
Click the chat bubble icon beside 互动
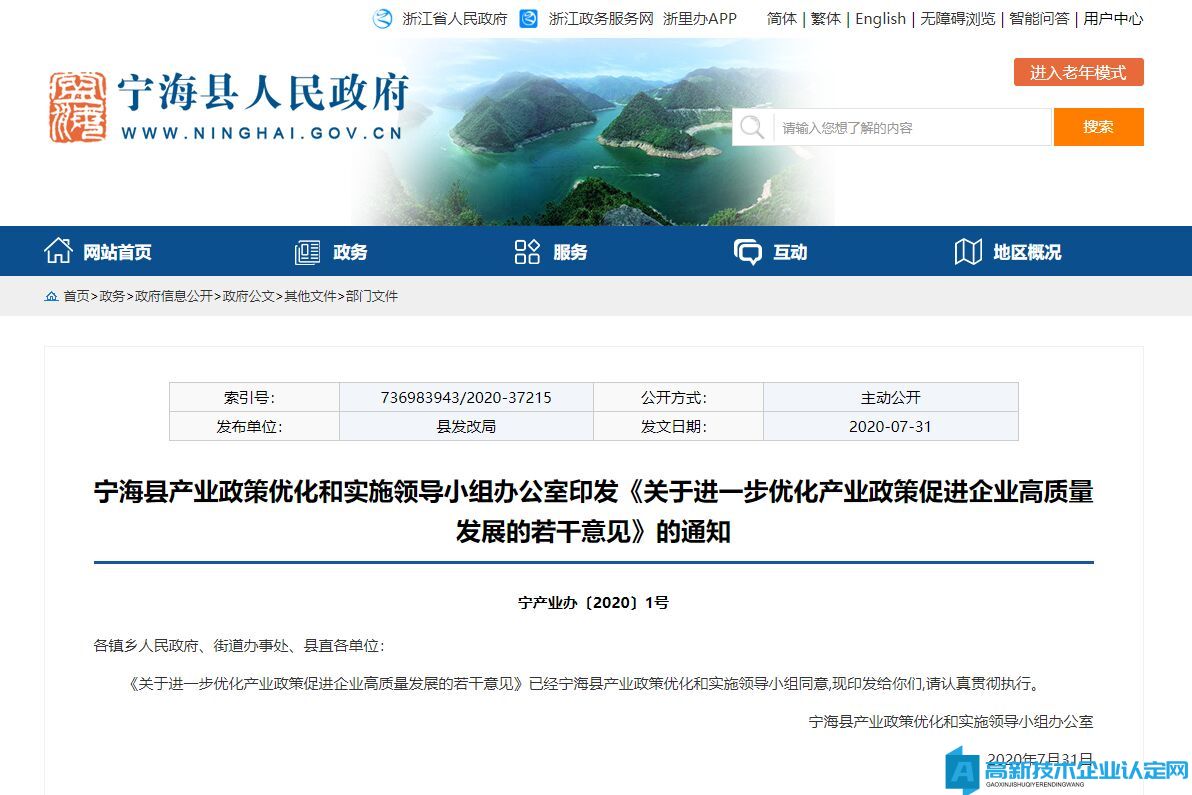(x=747, y=252)
